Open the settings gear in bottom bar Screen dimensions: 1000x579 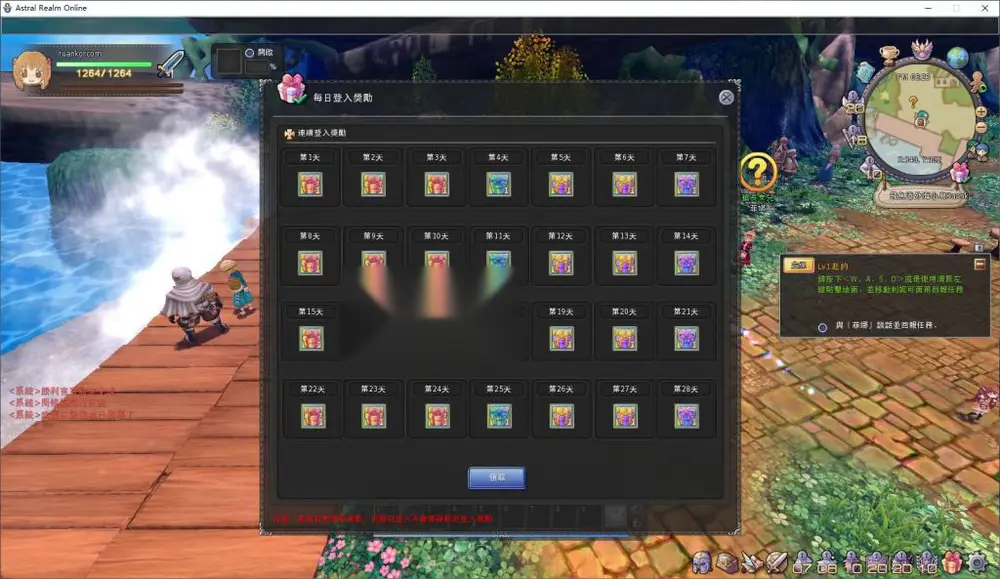[x=978, y=562]
